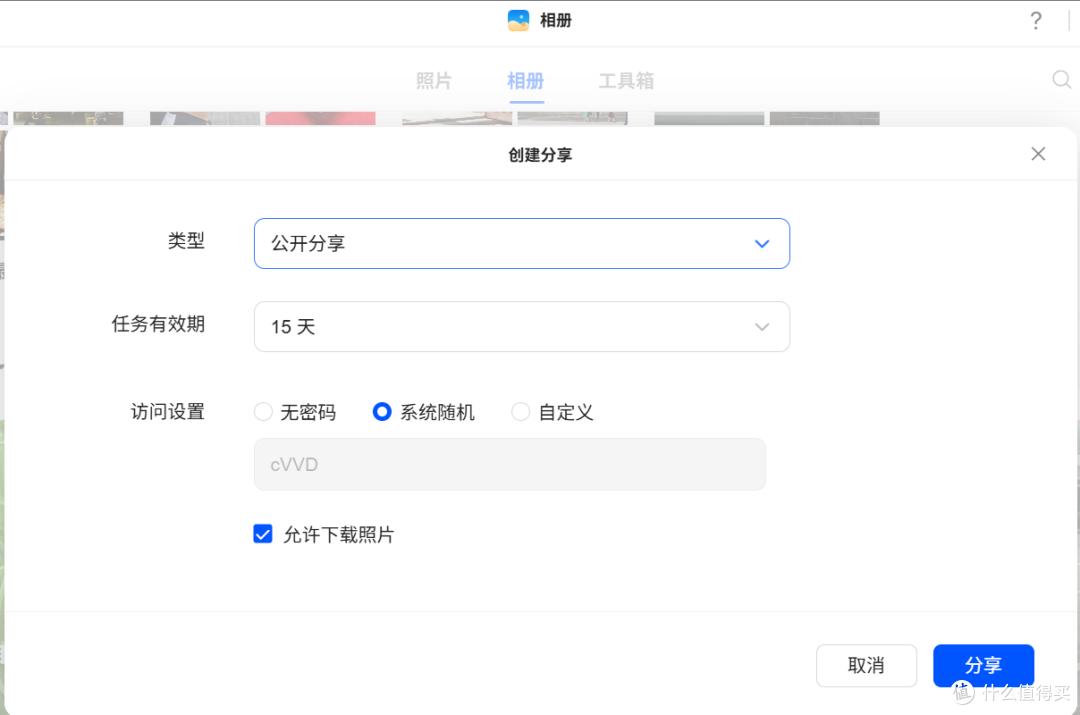Switch to the Photos tab
Viewport: 1080px width, 715px height.
[x=434, y=81]
